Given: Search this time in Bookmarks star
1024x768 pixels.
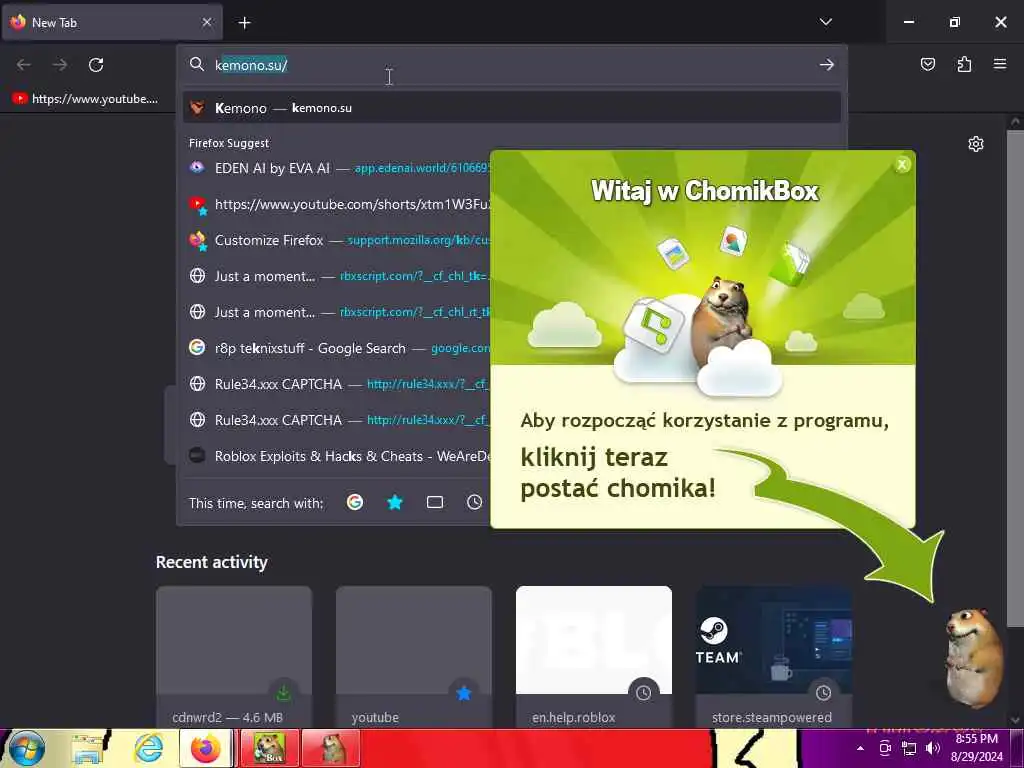Looking at the screenshot, I should point(394,502).
